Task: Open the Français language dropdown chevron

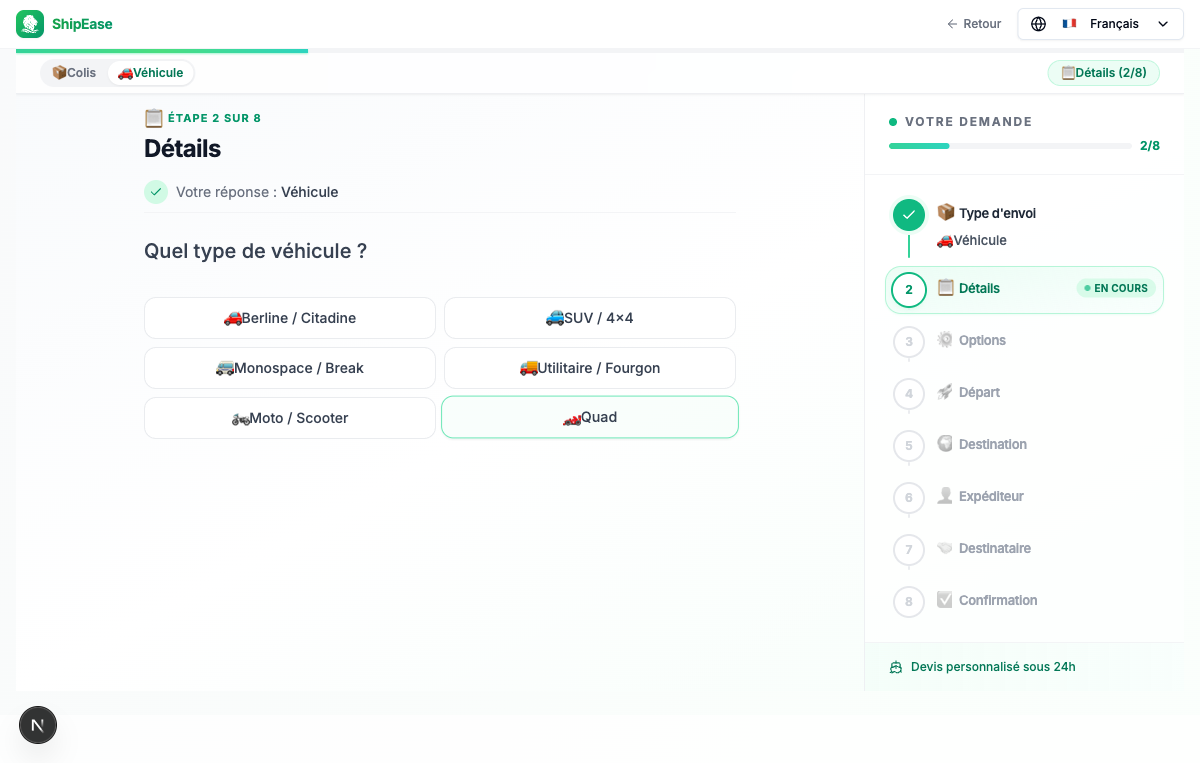Action: pyautogui.click(x=1163, y=24)
